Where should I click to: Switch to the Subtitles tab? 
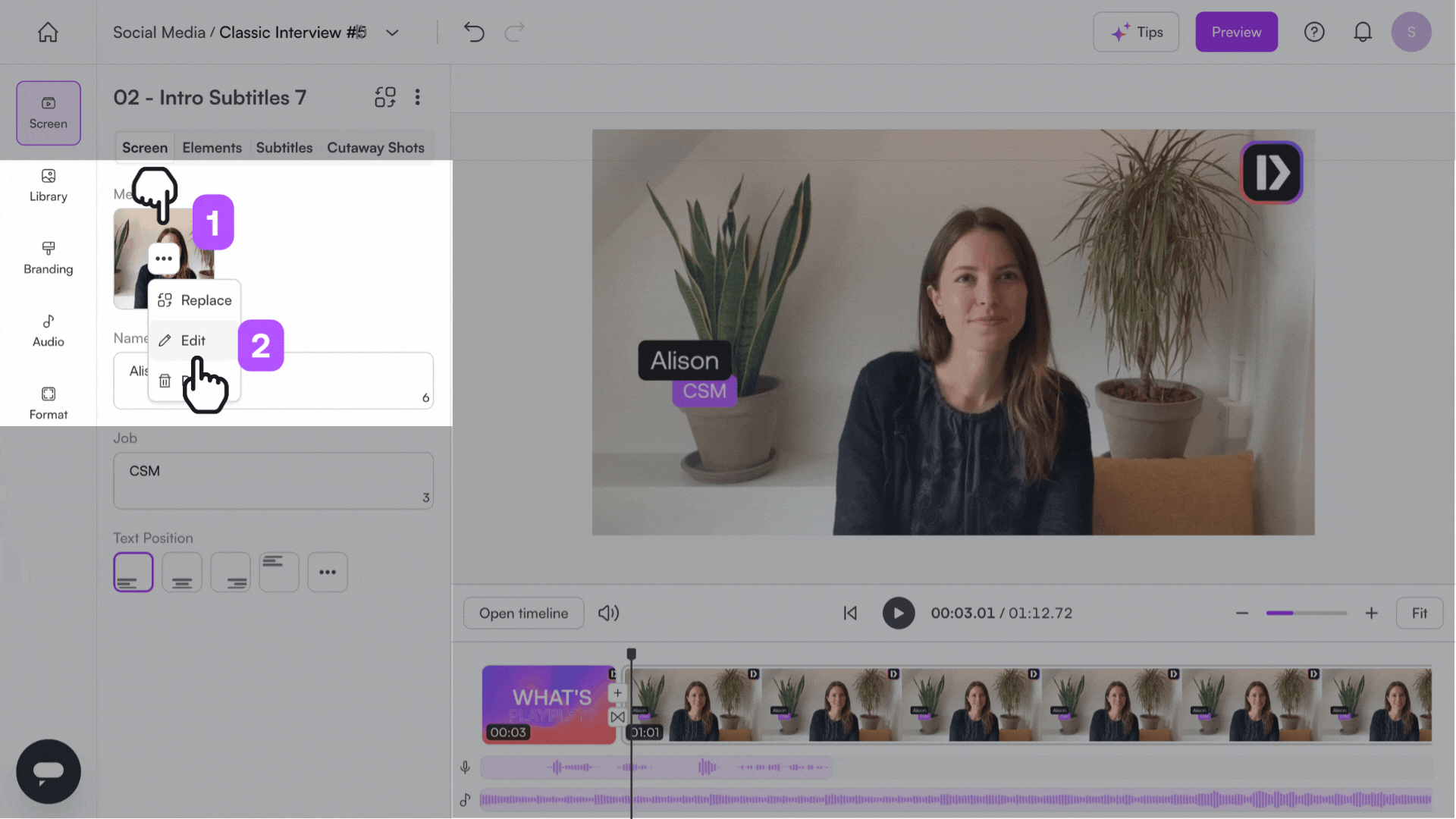(x=284, y=148)
